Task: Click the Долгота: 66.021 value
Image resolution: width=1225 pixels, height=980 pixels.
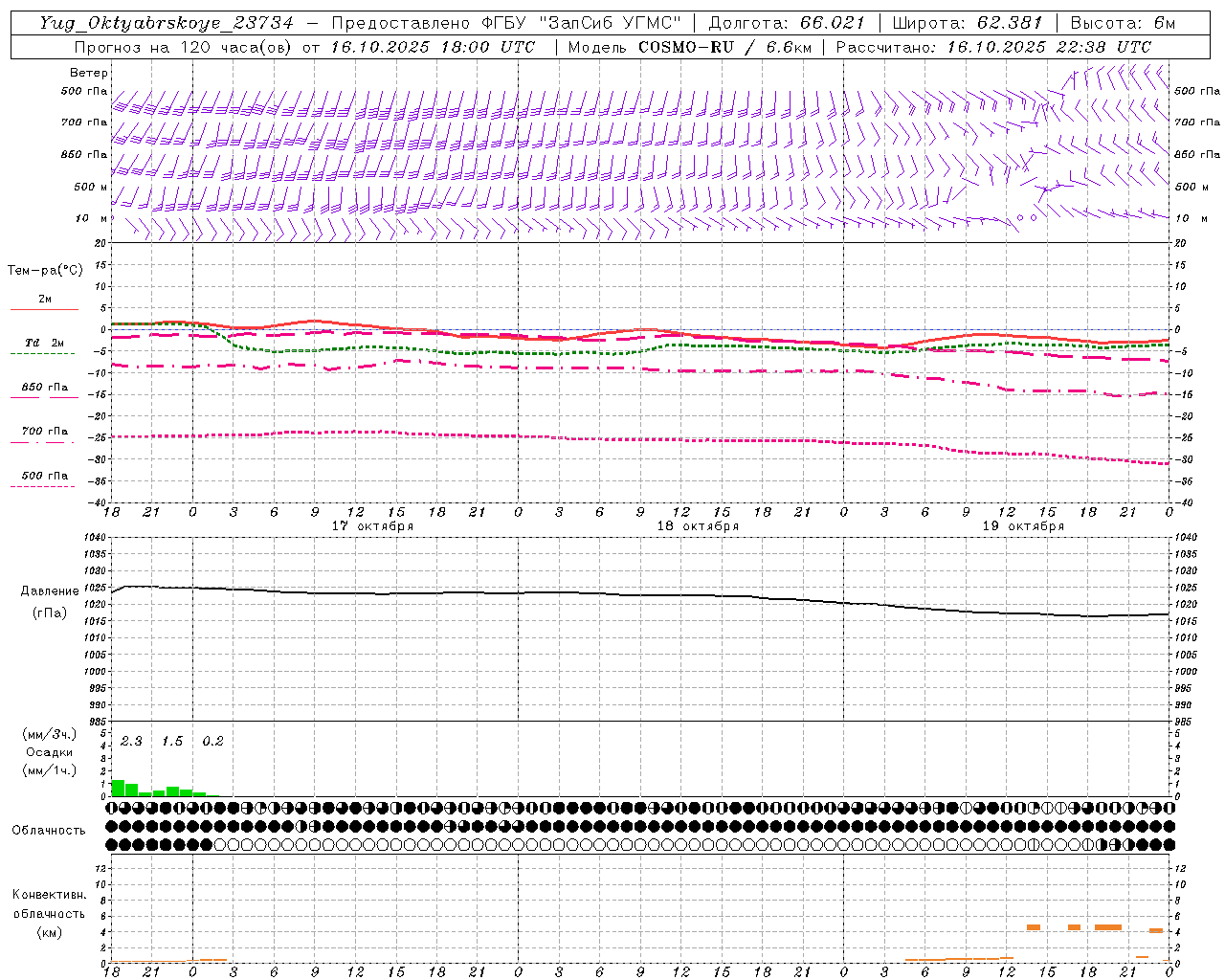Action: click(787, 23)
